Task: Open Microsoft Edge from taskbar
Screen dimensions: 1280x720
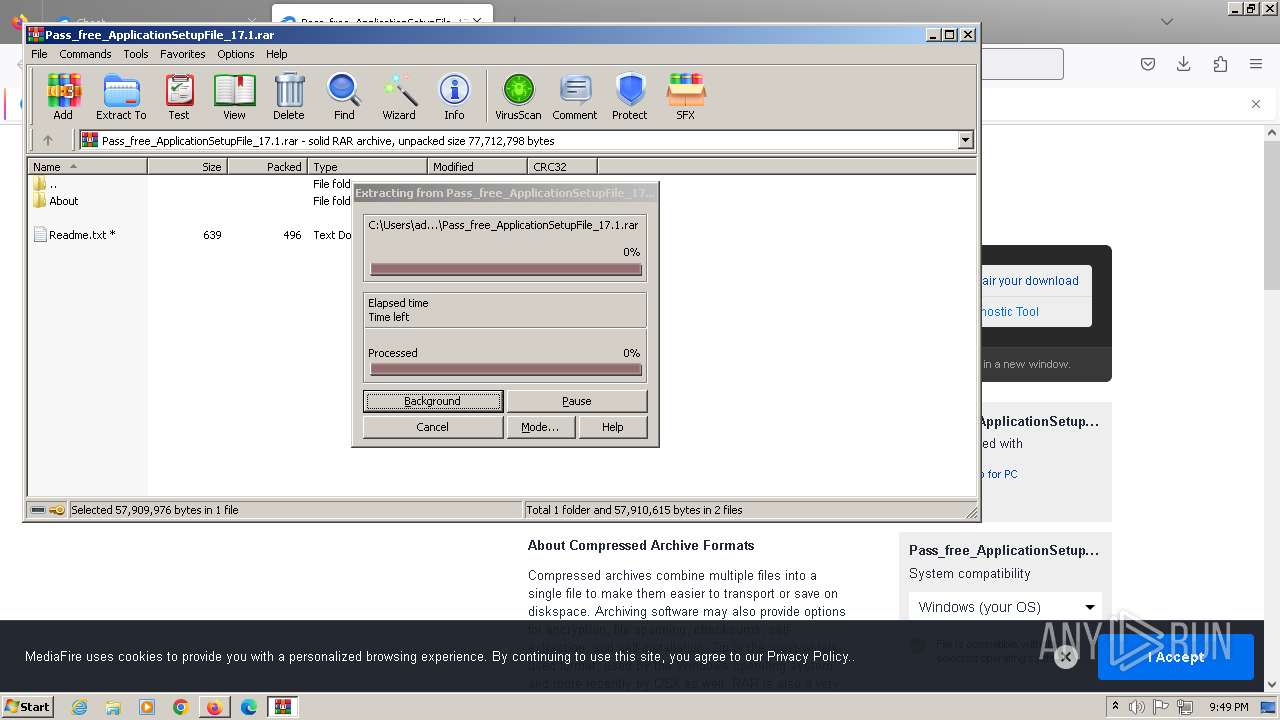Action: coord(249,707)
